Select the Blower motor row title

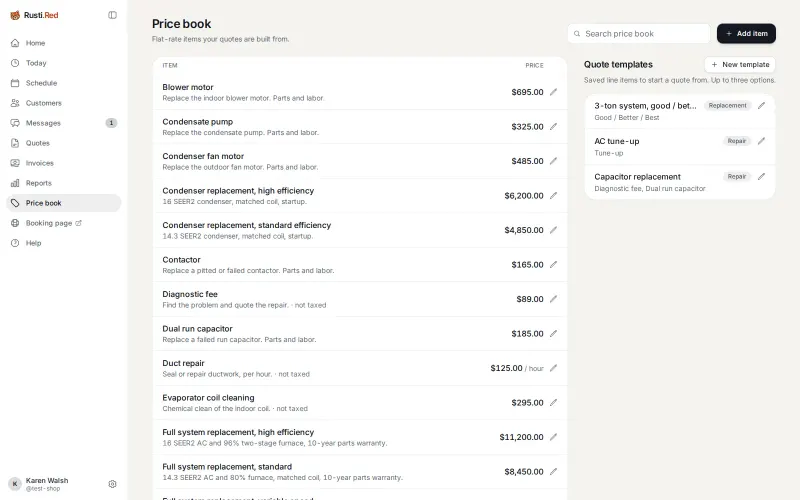[188, 87]
